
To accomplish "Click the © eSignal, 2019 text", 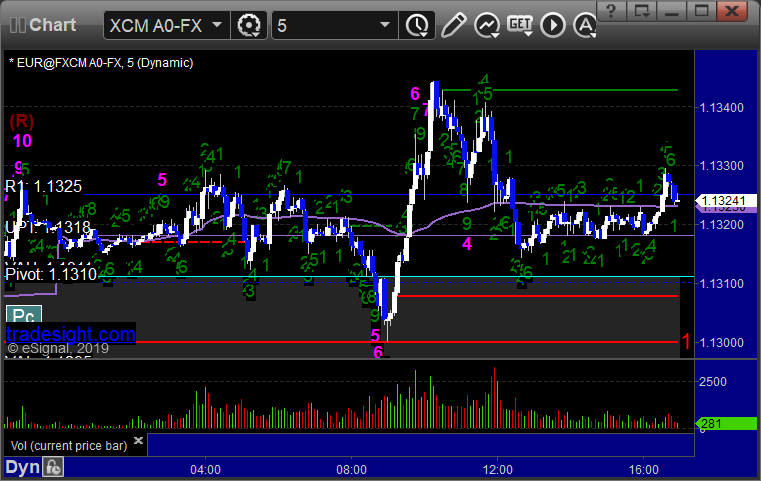I will coord(58,348).
